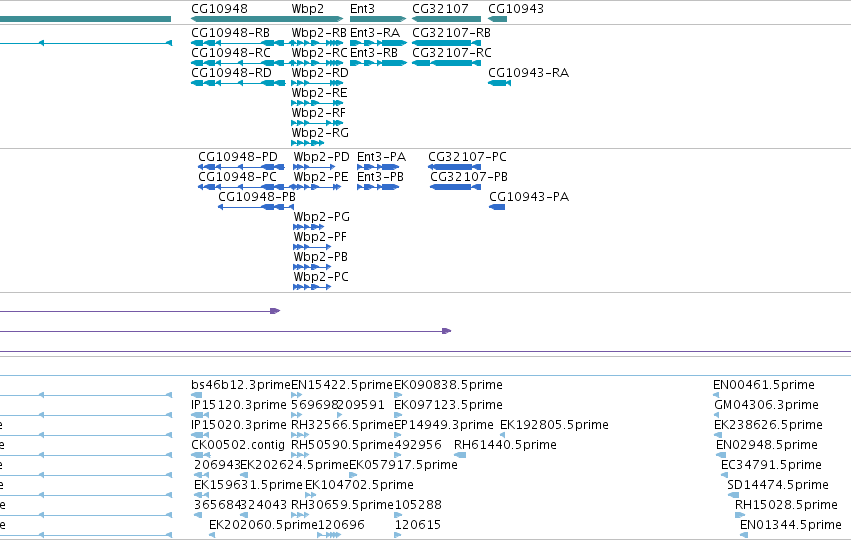Image resolution: width=851 pixels, height=540 pixels.
Task: Select EST bs46b12.3prime
Action: pos(241,385)
